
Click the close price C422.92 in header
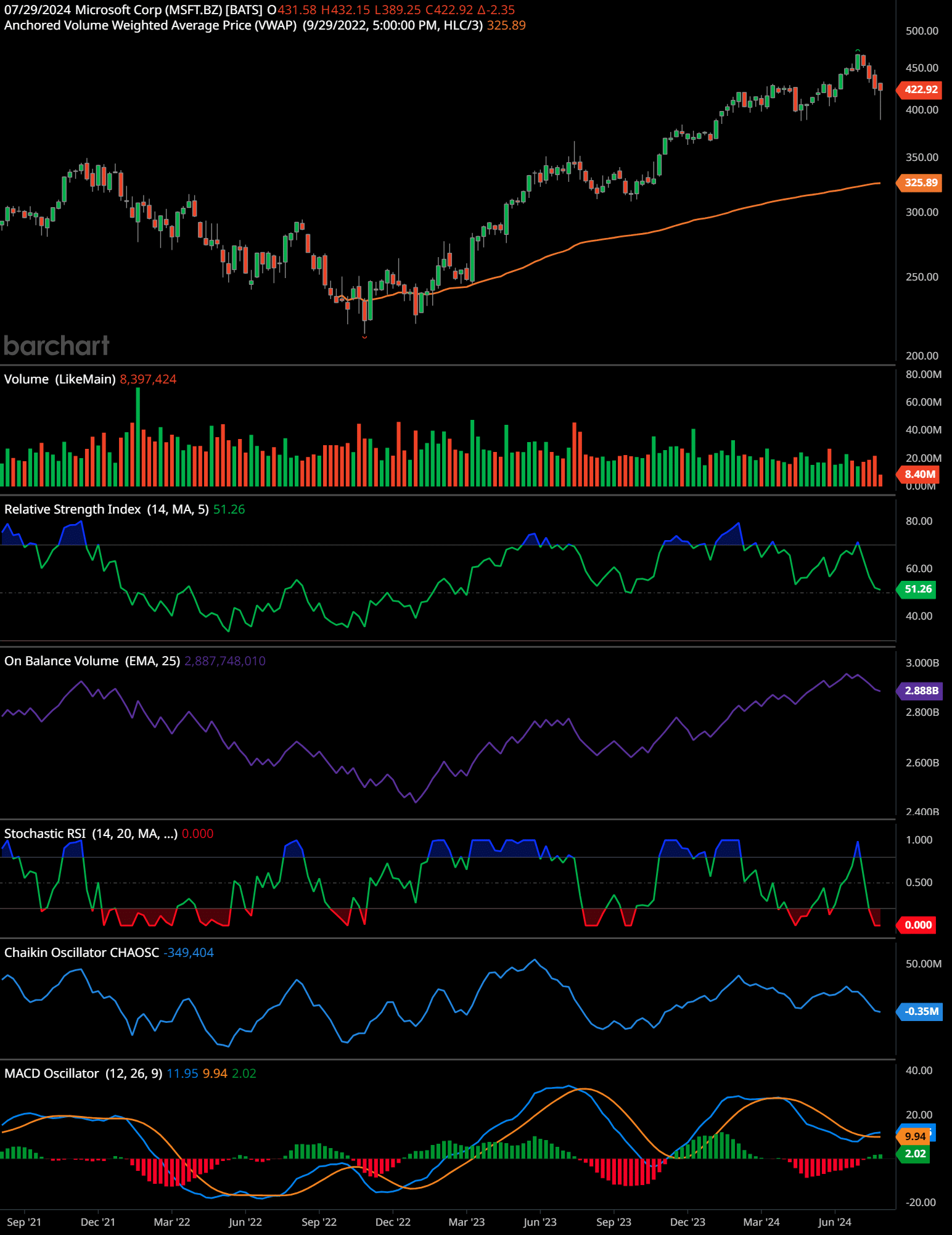449,10
